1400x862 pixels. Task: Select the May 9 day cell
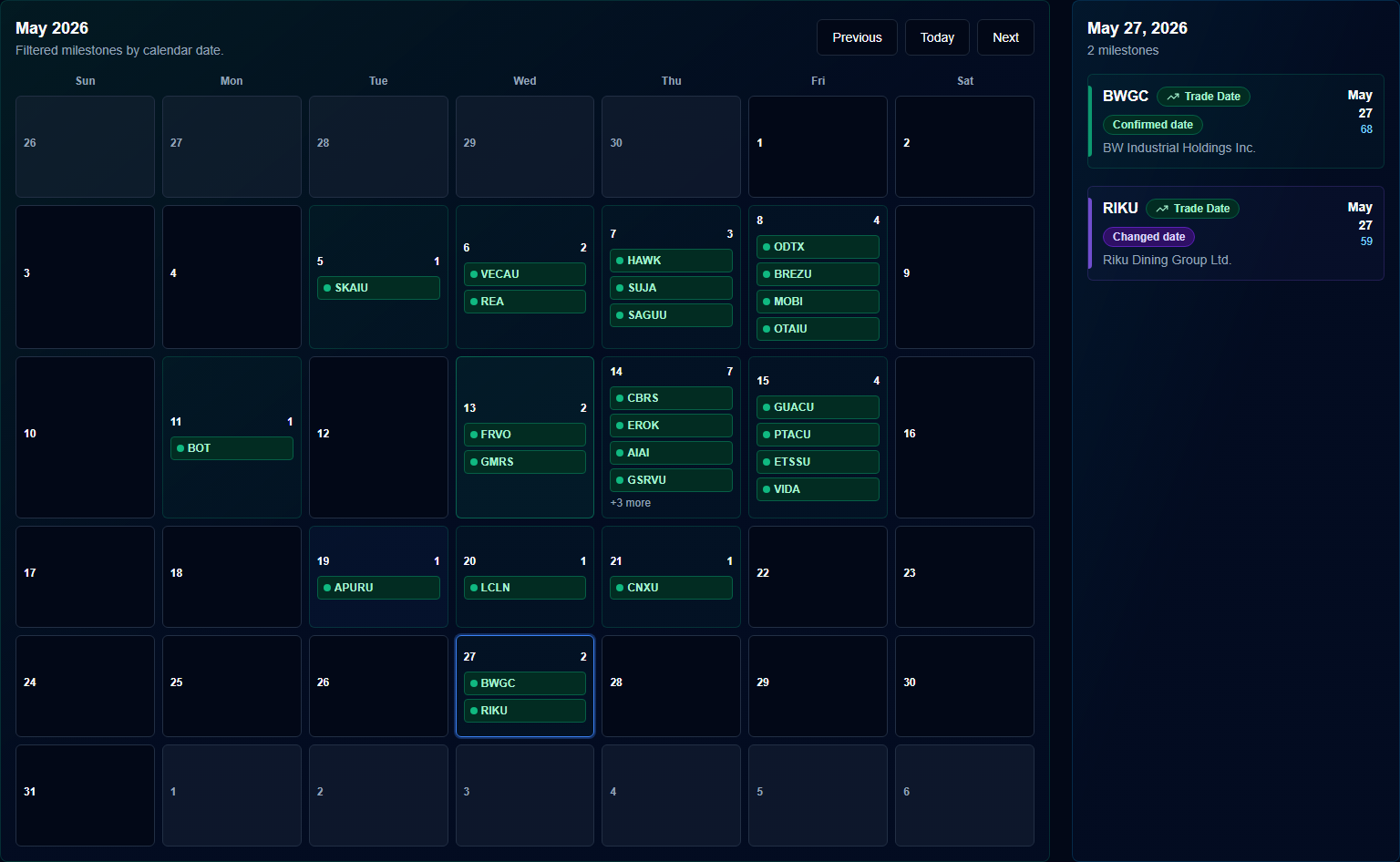tap(964, 277)
